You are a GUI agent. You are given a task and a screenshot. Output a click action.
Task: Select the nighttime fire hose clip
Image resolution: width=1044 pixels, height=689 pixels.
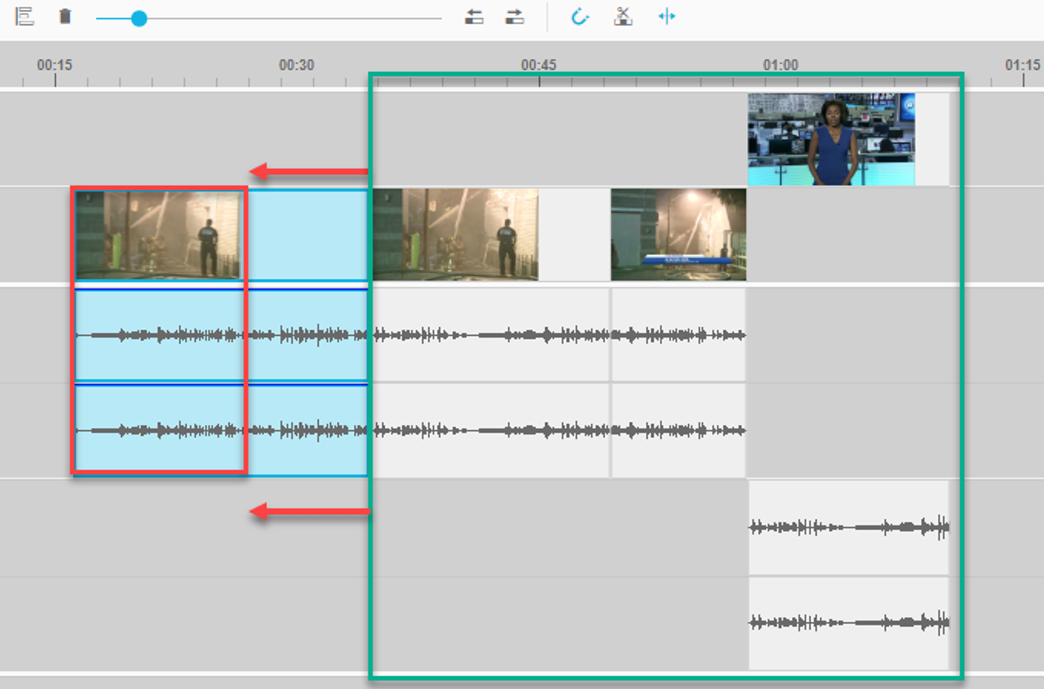(678, 232)
